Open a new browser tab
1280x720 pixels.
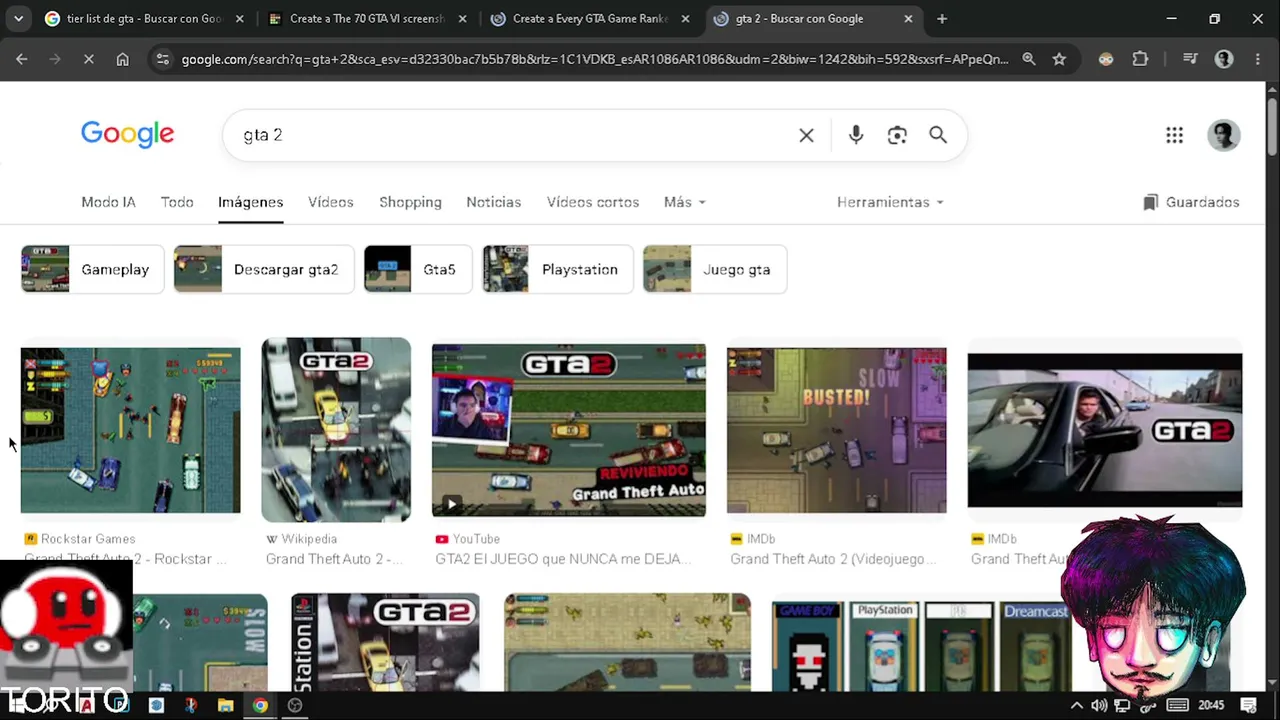pyautogui.click(x=942, y=18)
